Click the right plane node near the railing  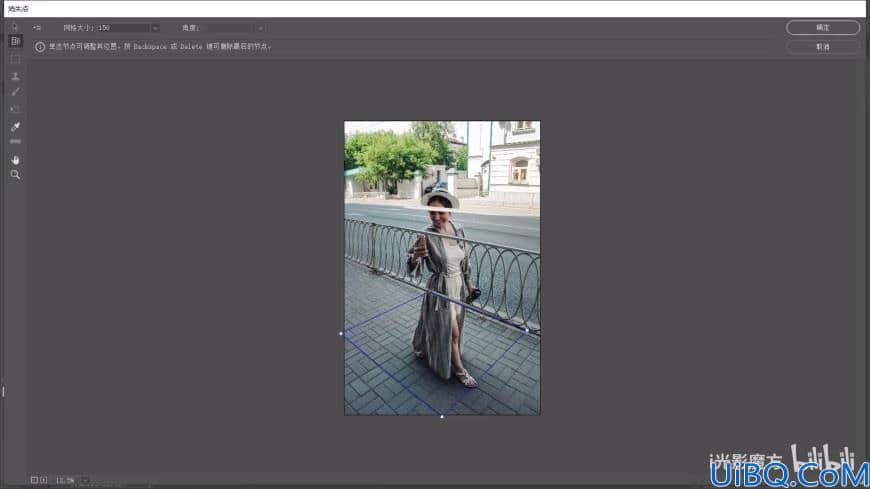pyautogui.click(x=527, y=330)
